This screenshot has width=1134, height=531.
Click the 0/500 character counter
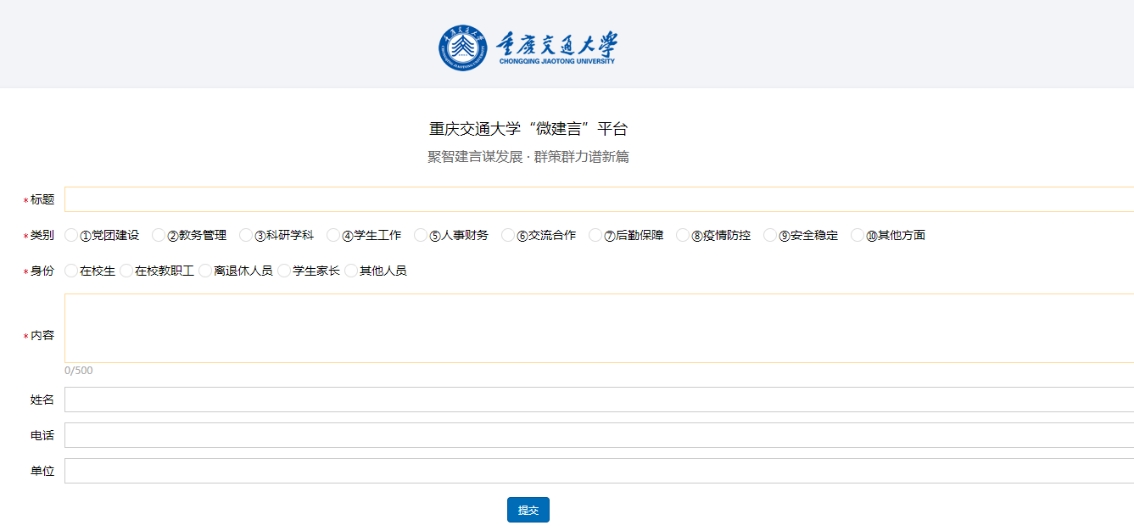pos(79,370)
